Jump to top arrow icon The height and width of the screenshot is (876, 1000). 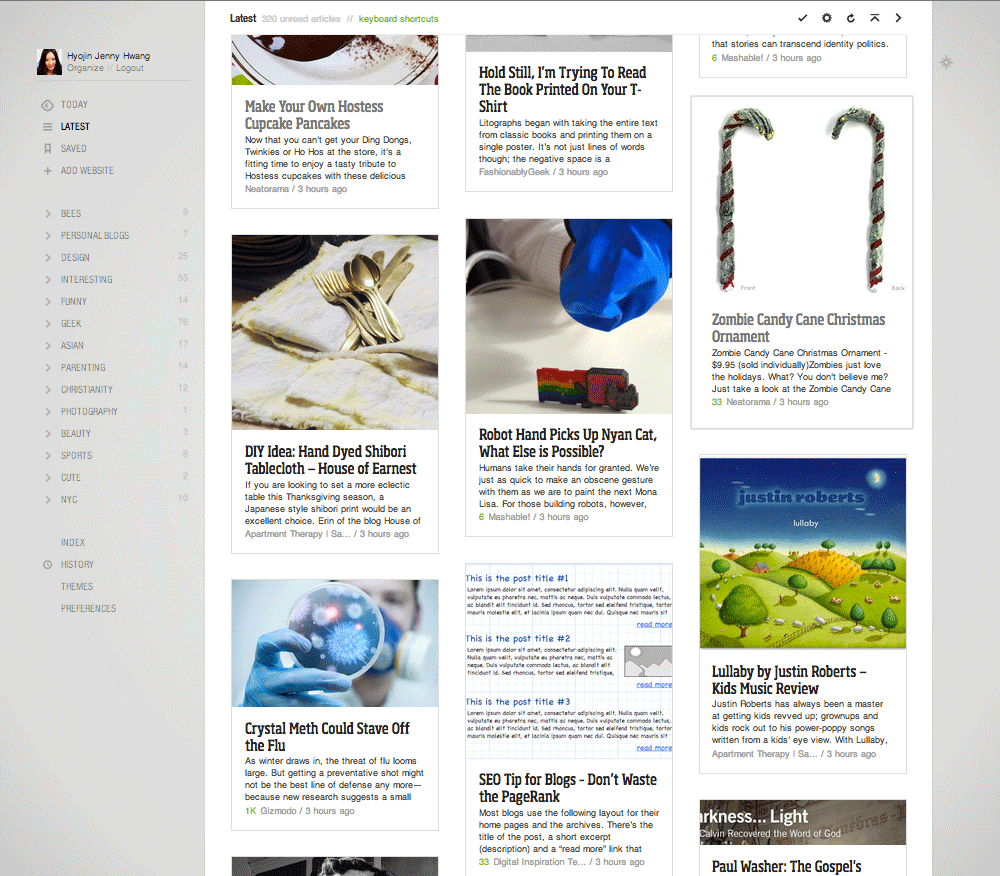click(874, 18)
